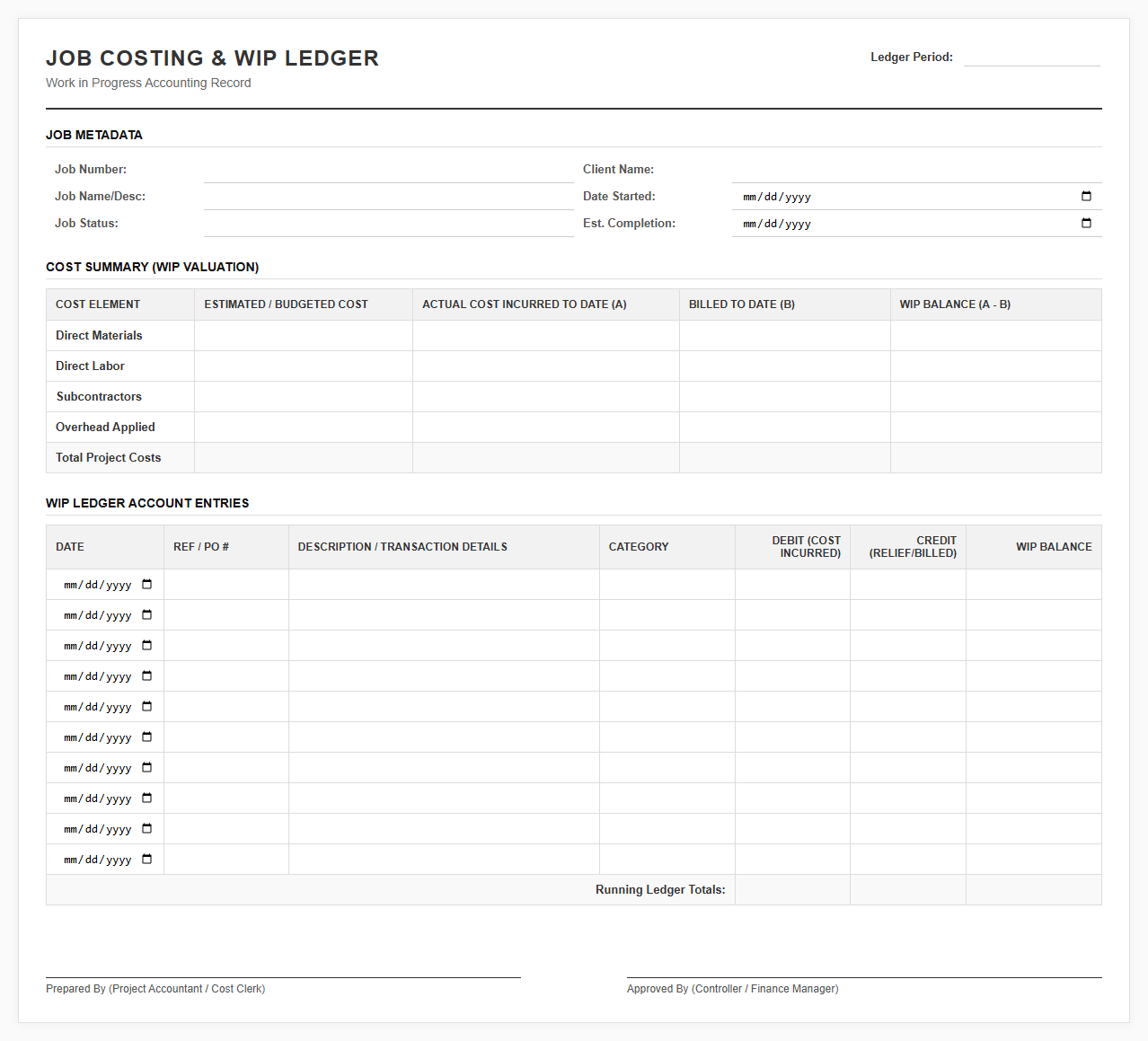Screen dimensions: 1148x1041
Task: Click WIP balance cell in first ledger row
Action: tap(1034, 585)
